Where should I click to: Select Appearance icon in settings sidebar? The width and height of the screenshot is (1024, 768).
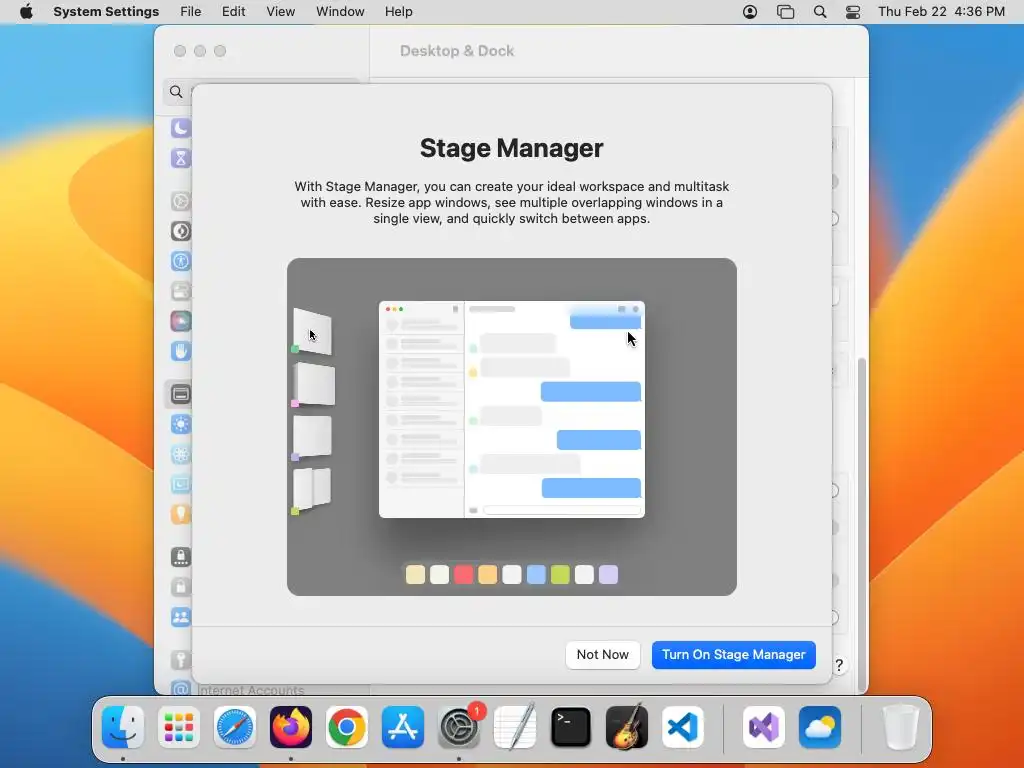pos(181,231)
